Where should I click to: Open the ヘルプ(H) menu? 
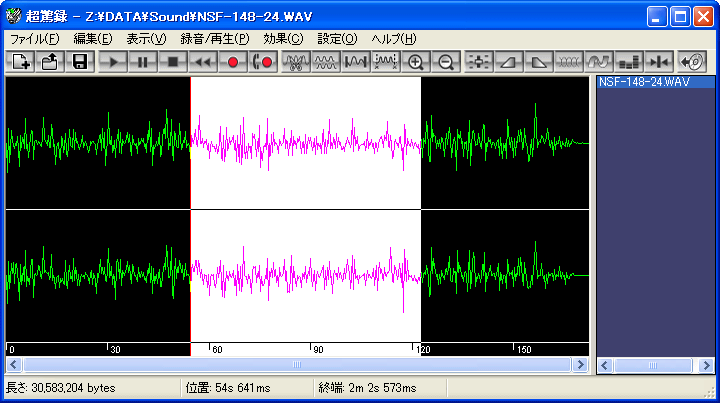pos(394,39)
